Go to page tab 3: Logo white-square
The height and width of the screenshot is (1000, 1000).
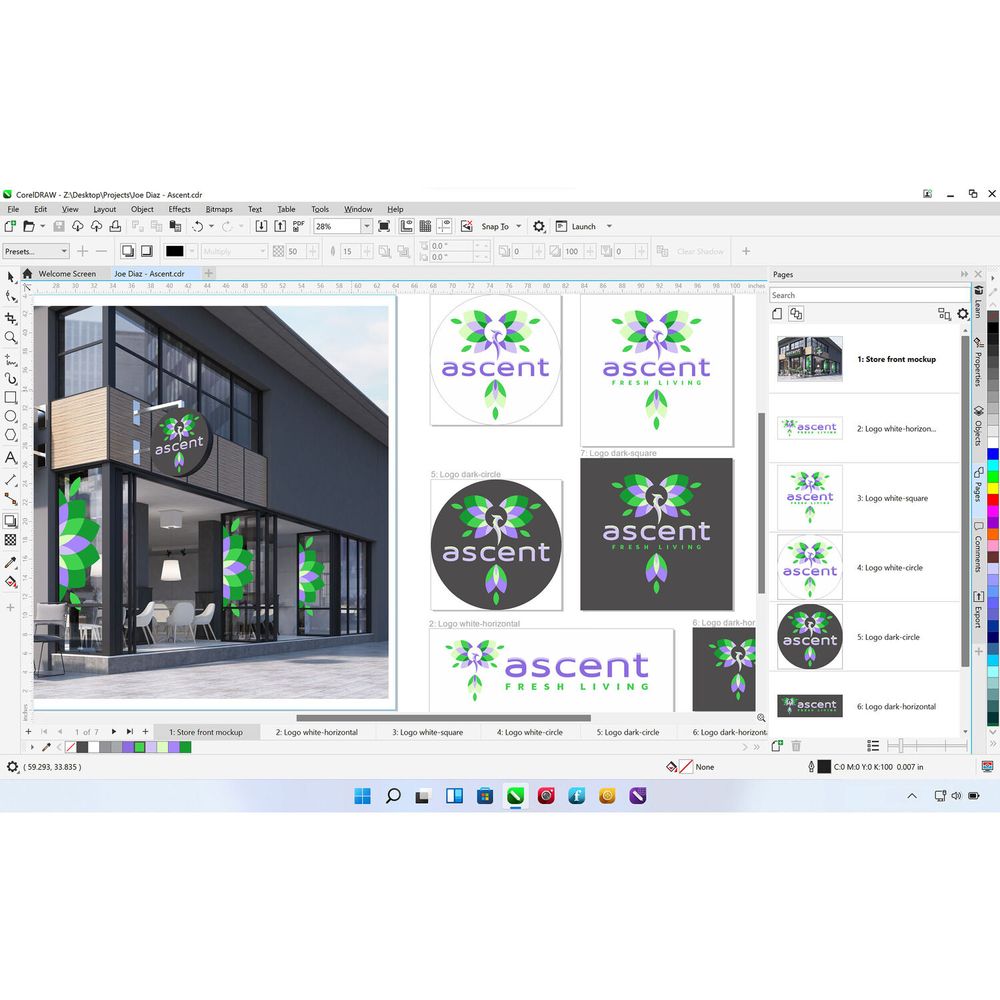(427, 732)
